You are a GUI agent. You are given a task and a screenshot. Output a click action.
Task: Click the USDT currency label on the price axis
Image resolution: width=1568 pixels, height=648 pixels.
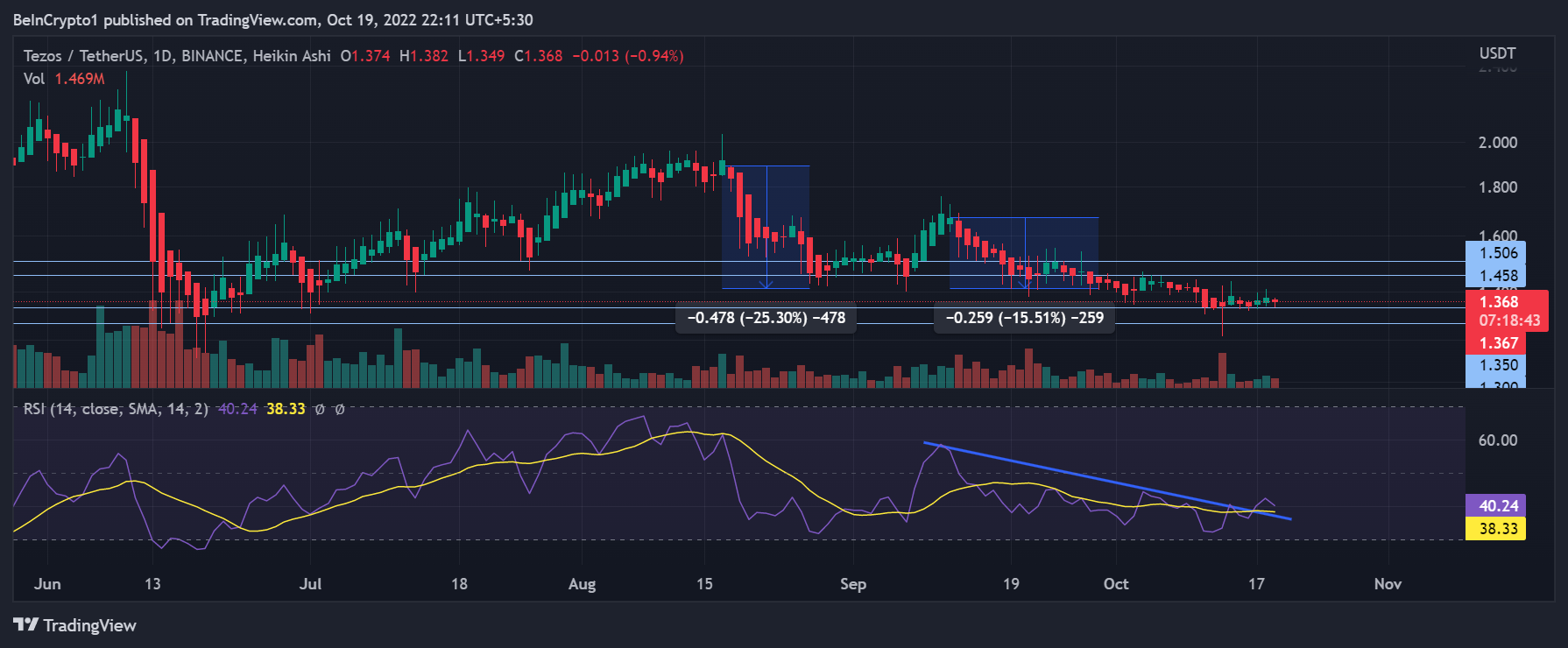click(1497, 53)
